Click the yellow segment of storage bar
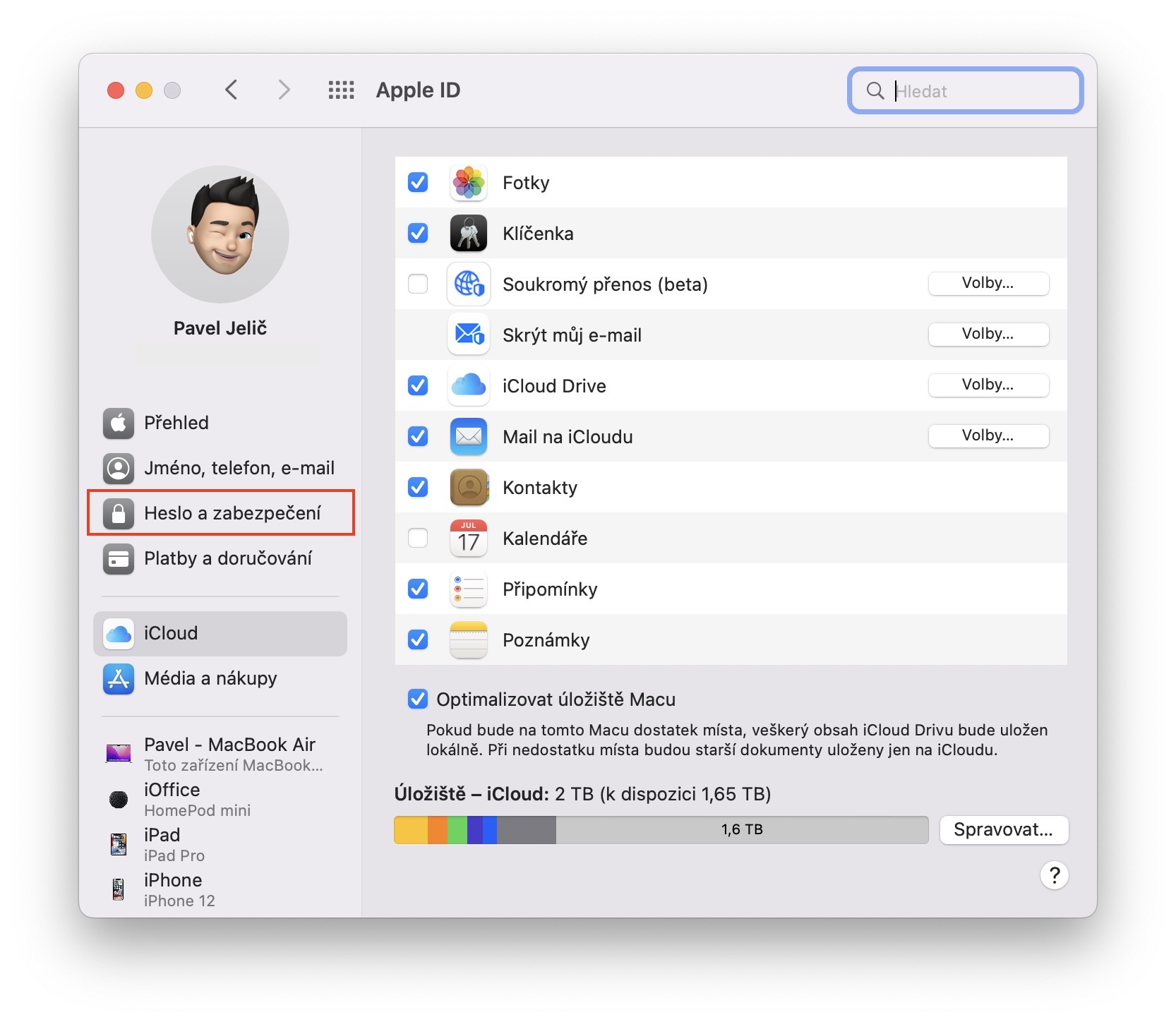Image resolution: width=1176 pixels, height=1022 pixels. coord(411,830)
